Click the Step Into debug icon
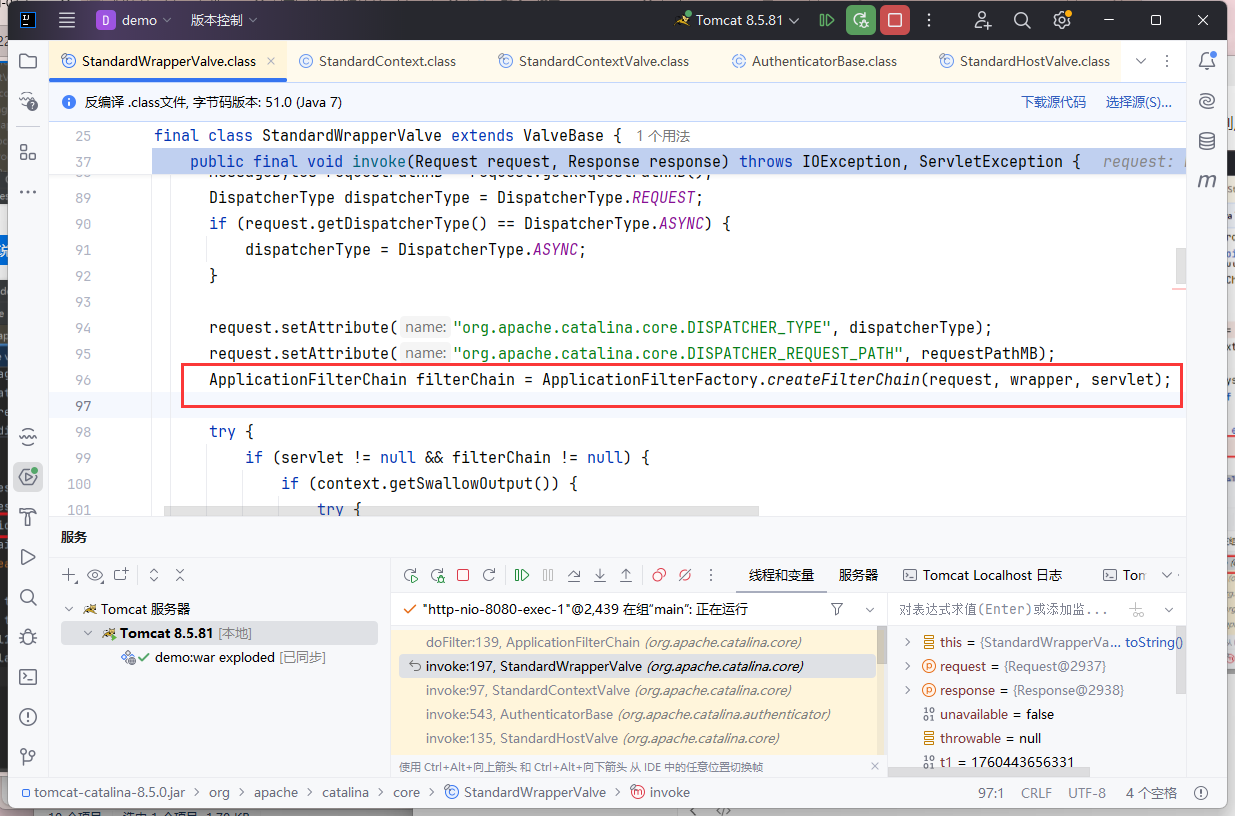The image size is (1235, 816). (600, 575)
